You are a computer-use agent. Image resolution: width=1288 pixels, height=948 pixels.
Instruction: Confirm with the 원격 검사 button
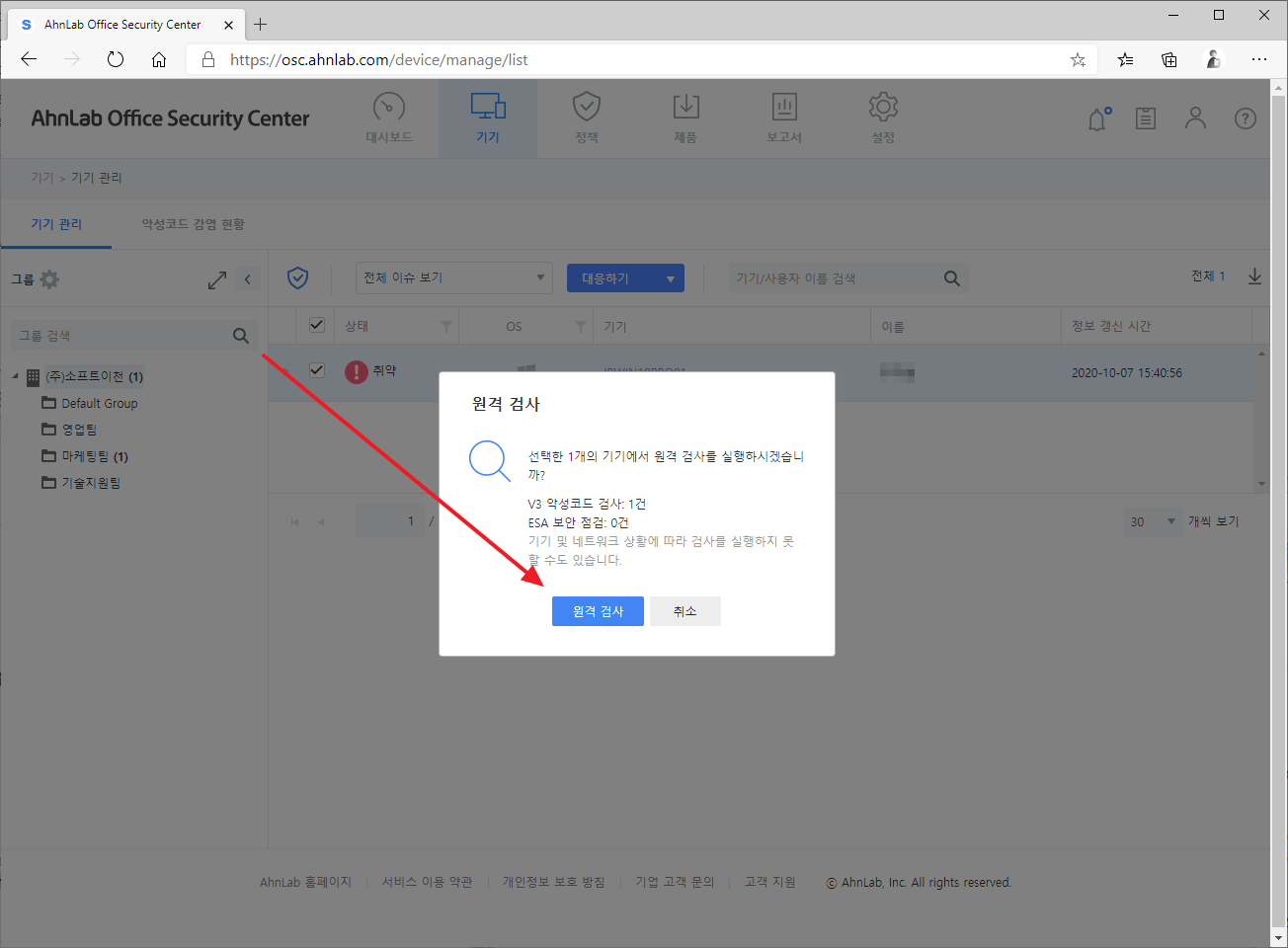click(x=598, y=611)
